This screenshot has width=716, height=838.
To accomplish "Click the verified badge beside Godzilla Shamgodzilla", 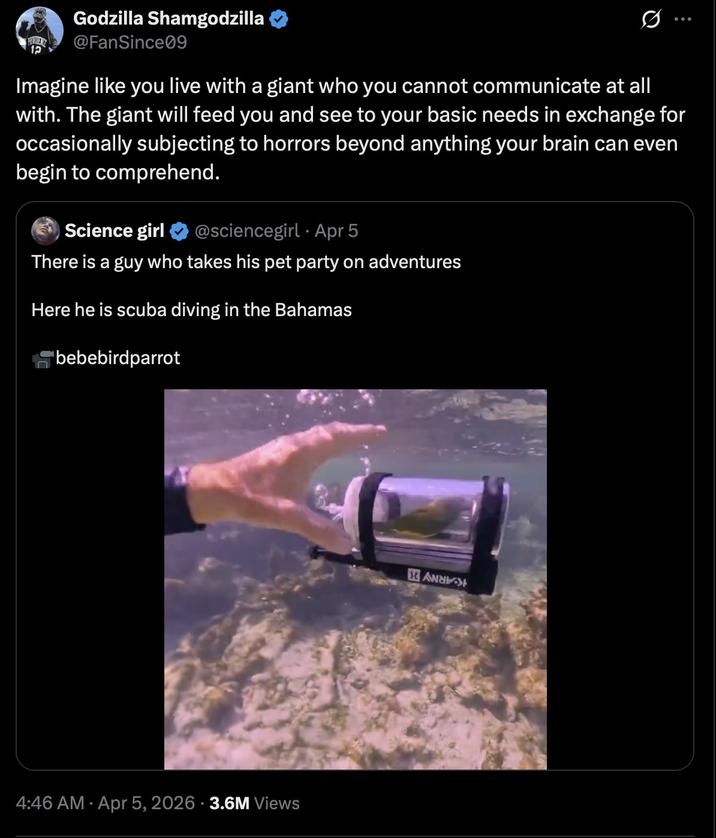I will tap(279, 18).
